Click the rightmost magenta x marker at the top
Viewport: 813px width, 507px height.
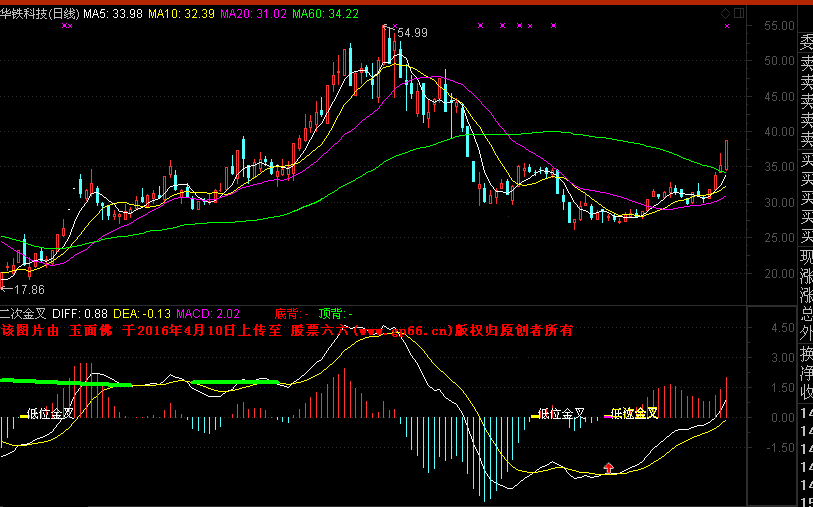727,26
